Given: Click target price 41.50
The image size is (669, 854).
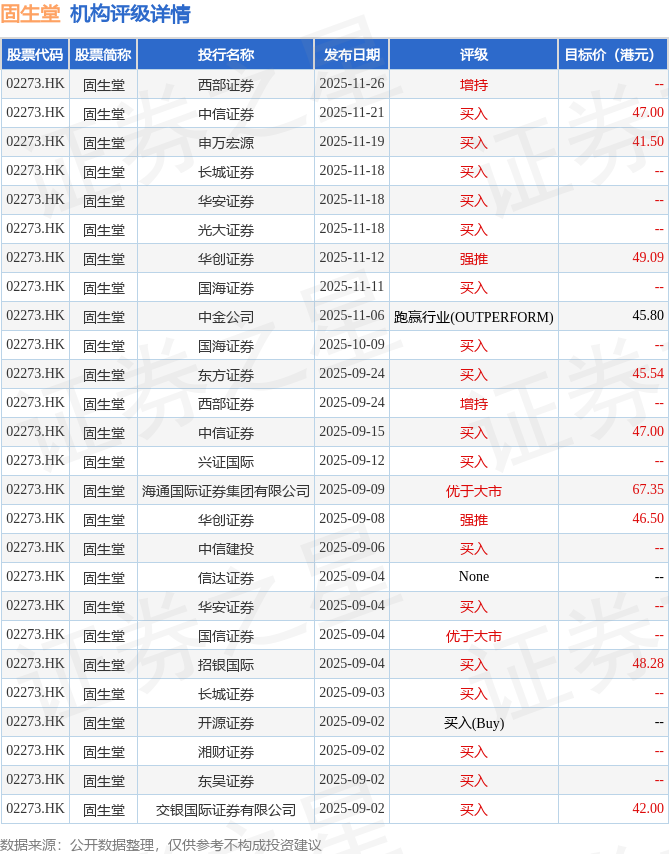Looking at the screenshot, I should tap(648, 142).
